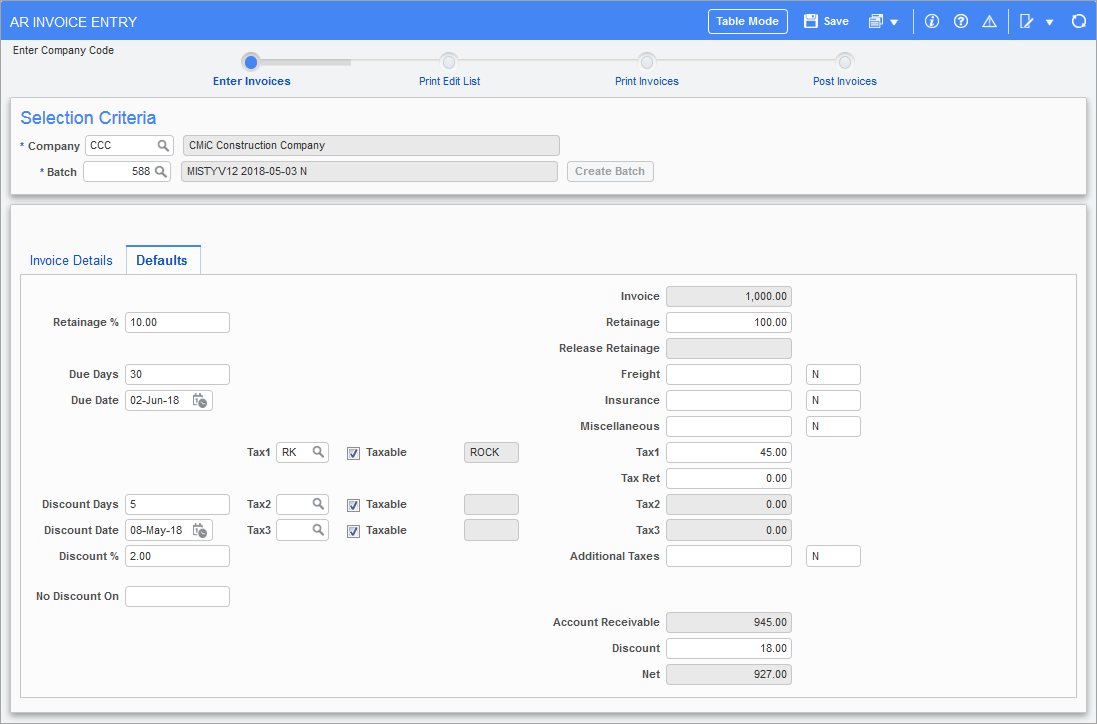Image resolution: width=1097 pixels, height=724 pixels.
Task: Click the CMiC Construction Company name field
Action: click(x=371, y=145)
